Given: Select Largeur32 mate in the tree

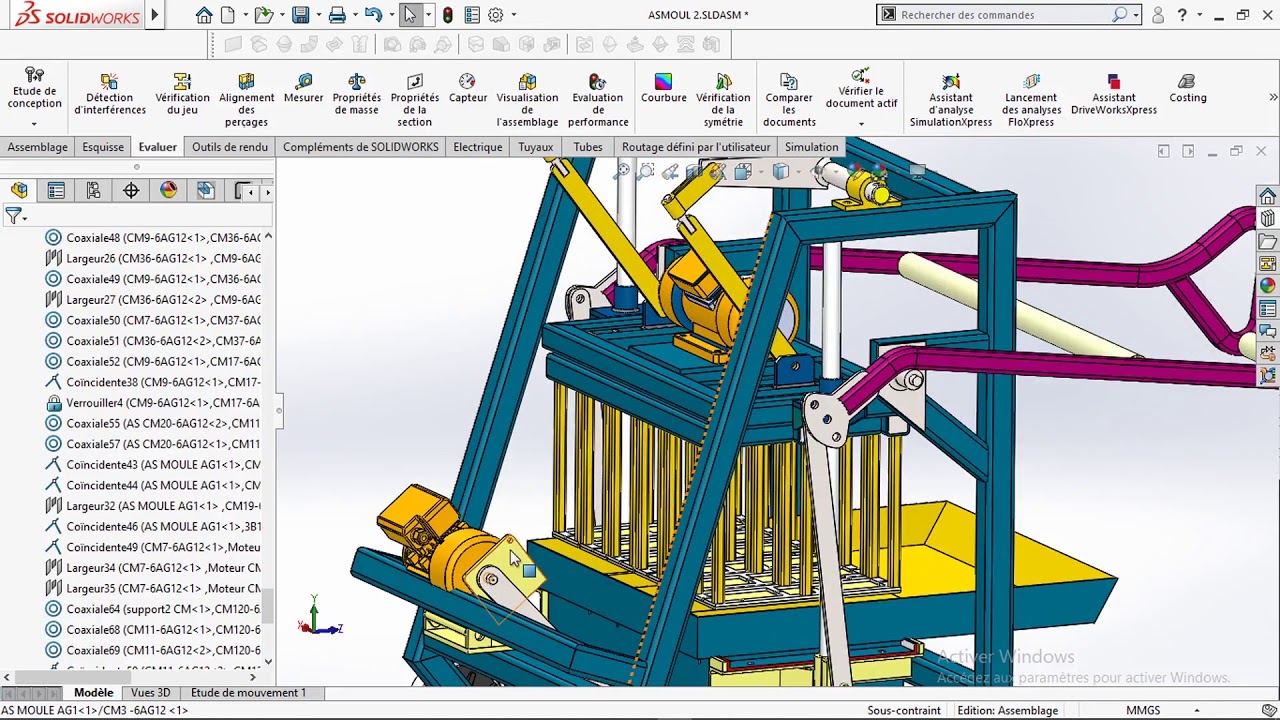Looking at the screenshot, I should (x=153, y=506).
